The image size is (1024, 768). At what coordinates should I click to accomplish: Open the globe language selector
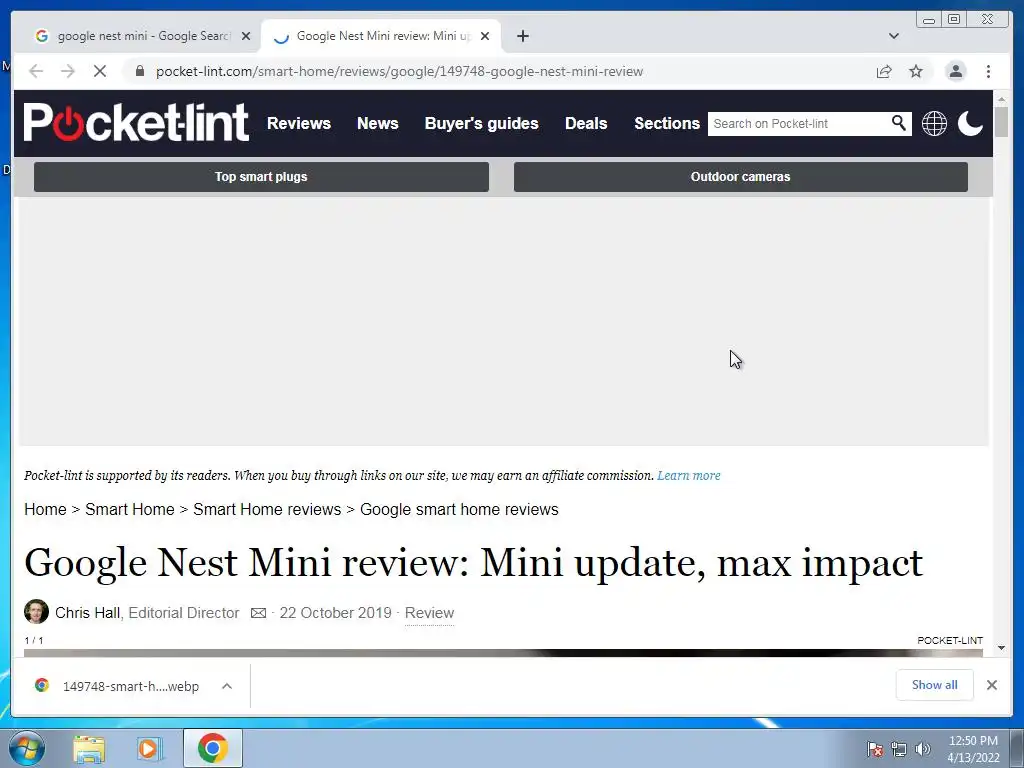pyautogui.click(x=934, y=123)
